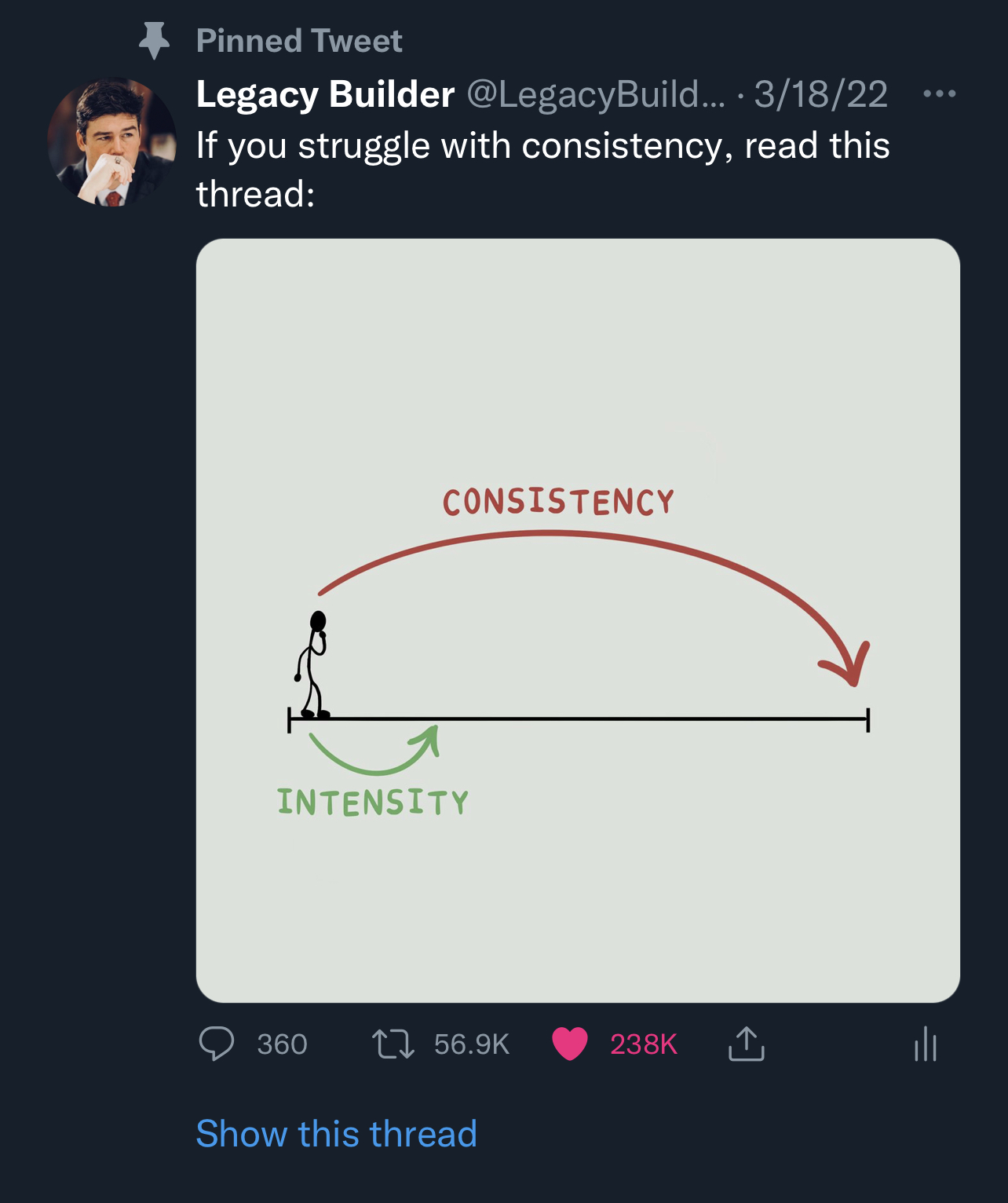This screenshot has width=1008, height=1203.
Task: Click the 360 replies count
Action: coord(282,1044)
